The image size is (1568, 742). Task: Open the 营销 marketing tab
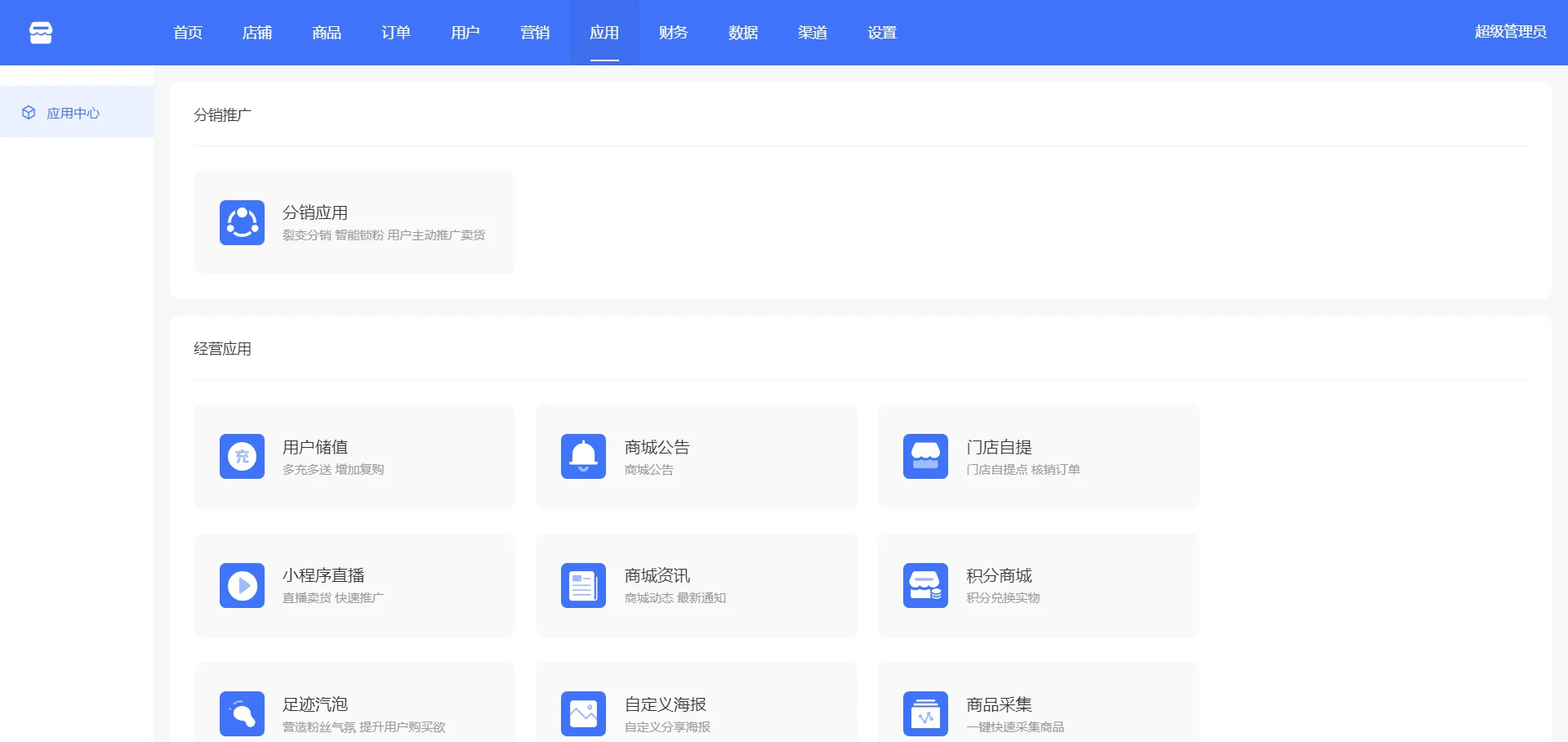tap(535, 33)
